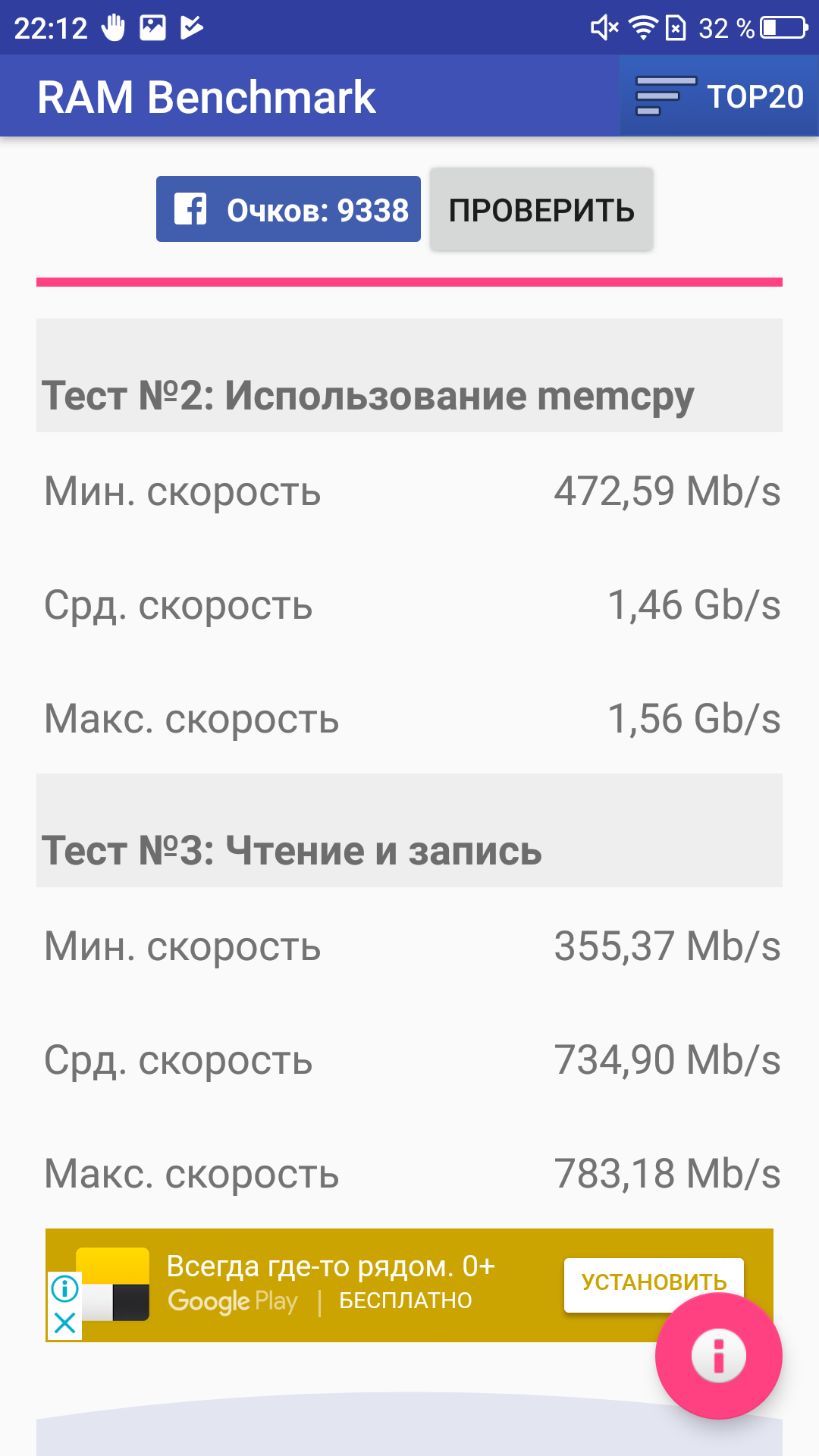Image resolution: width=819 pixels, height=1456 pixels.
Task: Click the Google Play ad text
Action: (233, 1301)
